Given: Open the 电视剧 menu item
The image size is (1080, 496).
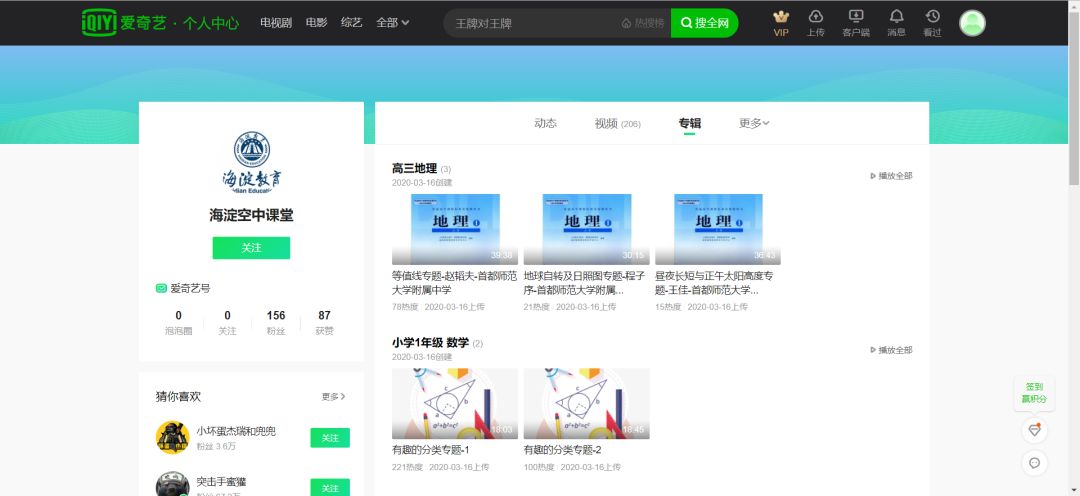Looking at the screenshot, I should pyautogui.click(x=276, y=23).
